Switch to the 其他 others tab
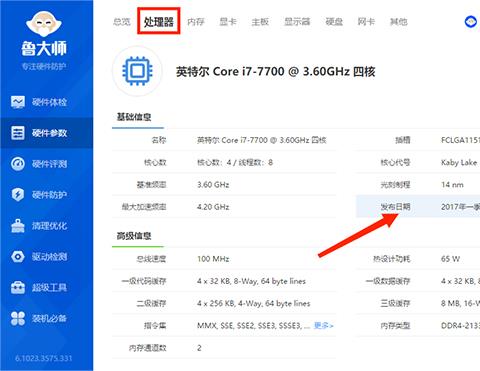The width and height of the screenshot is (480, 371). pyautogui.click(x=399, y=22)
